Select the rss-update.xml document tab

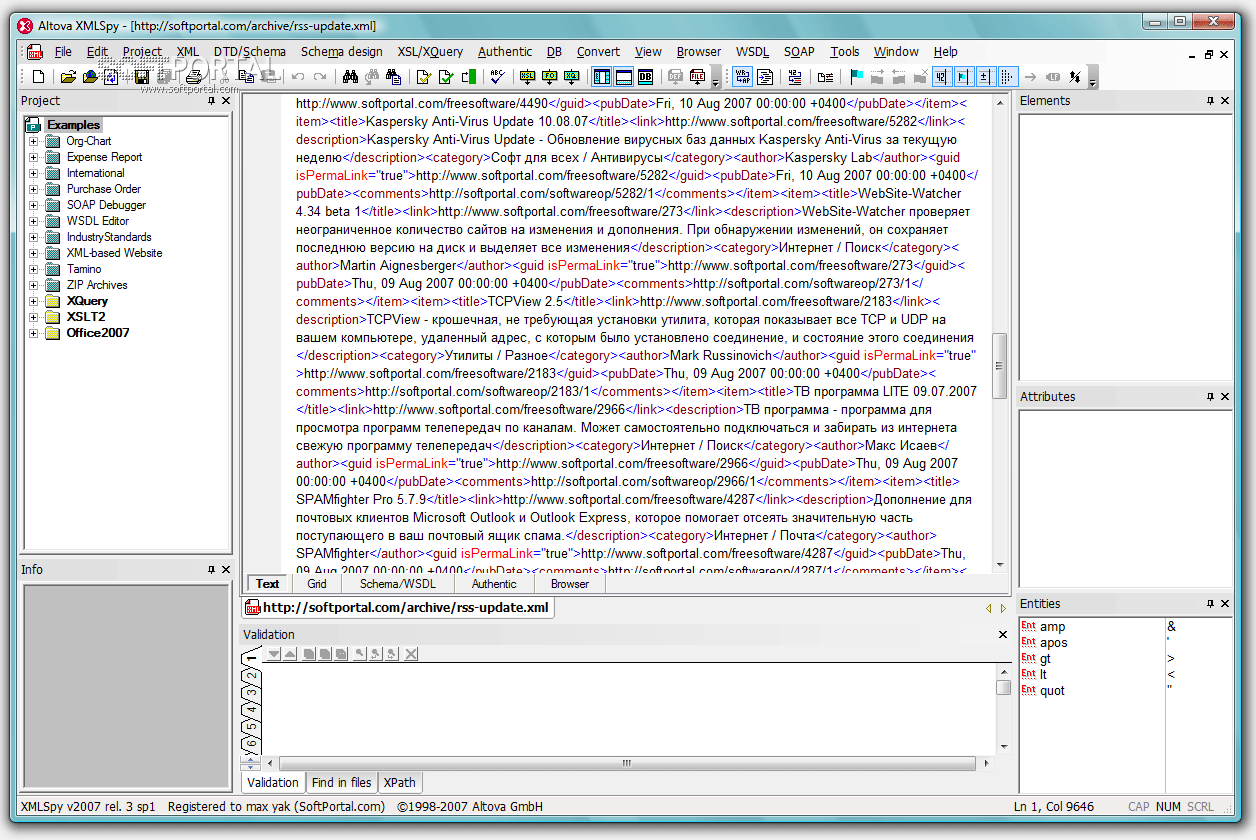[x=398, y=607]
